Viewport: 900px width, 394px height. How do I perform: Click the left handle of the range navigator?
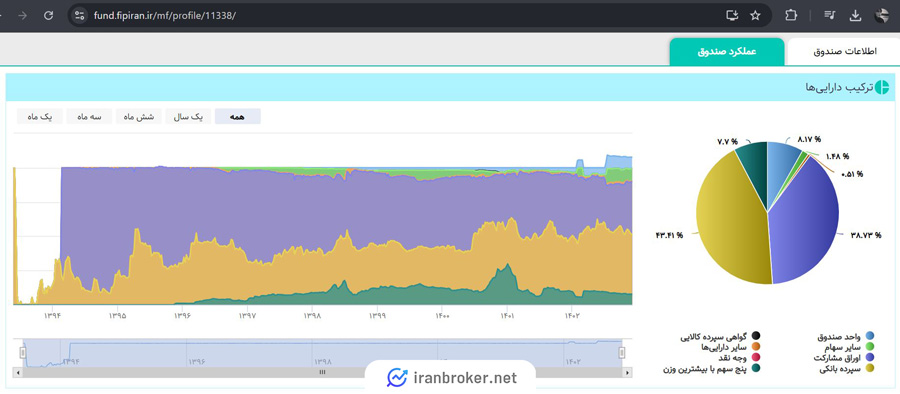click(x=23, y=353)
